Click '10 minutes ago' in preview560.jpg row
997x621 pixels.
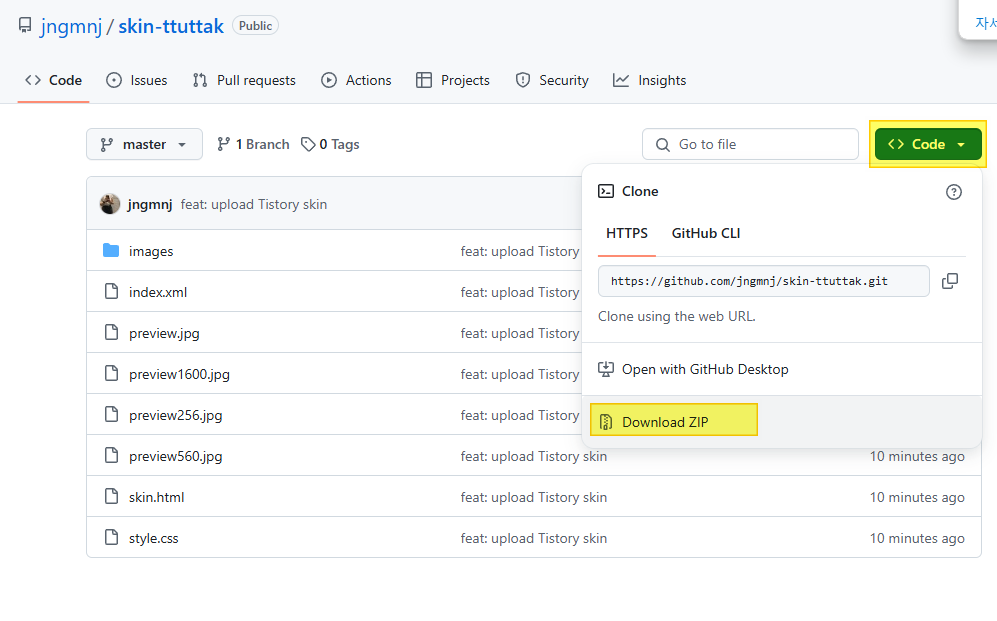tap(917, 456)
